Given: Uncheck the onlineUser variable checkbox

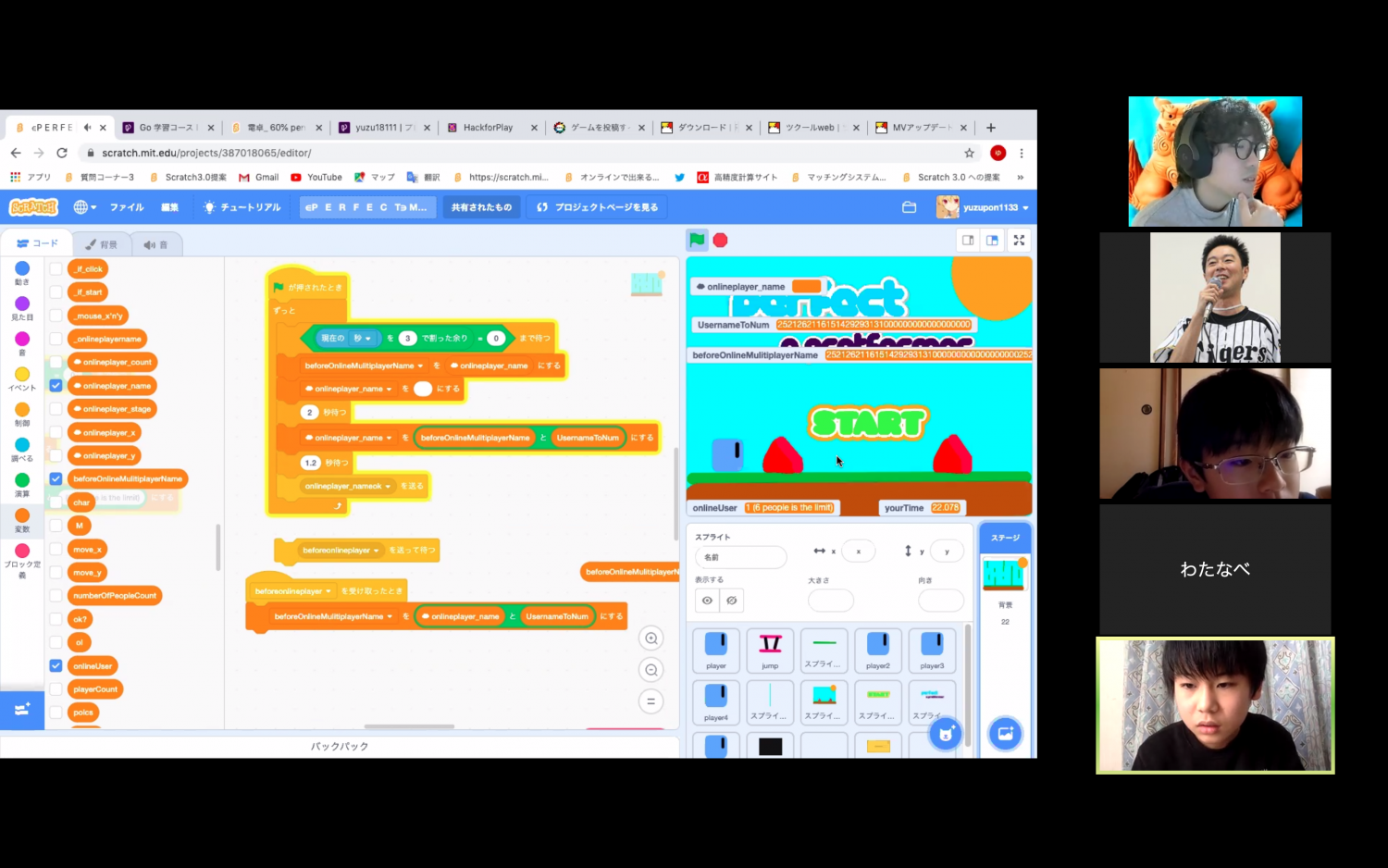Looking at the screenshot, I should tap(56, 666).
